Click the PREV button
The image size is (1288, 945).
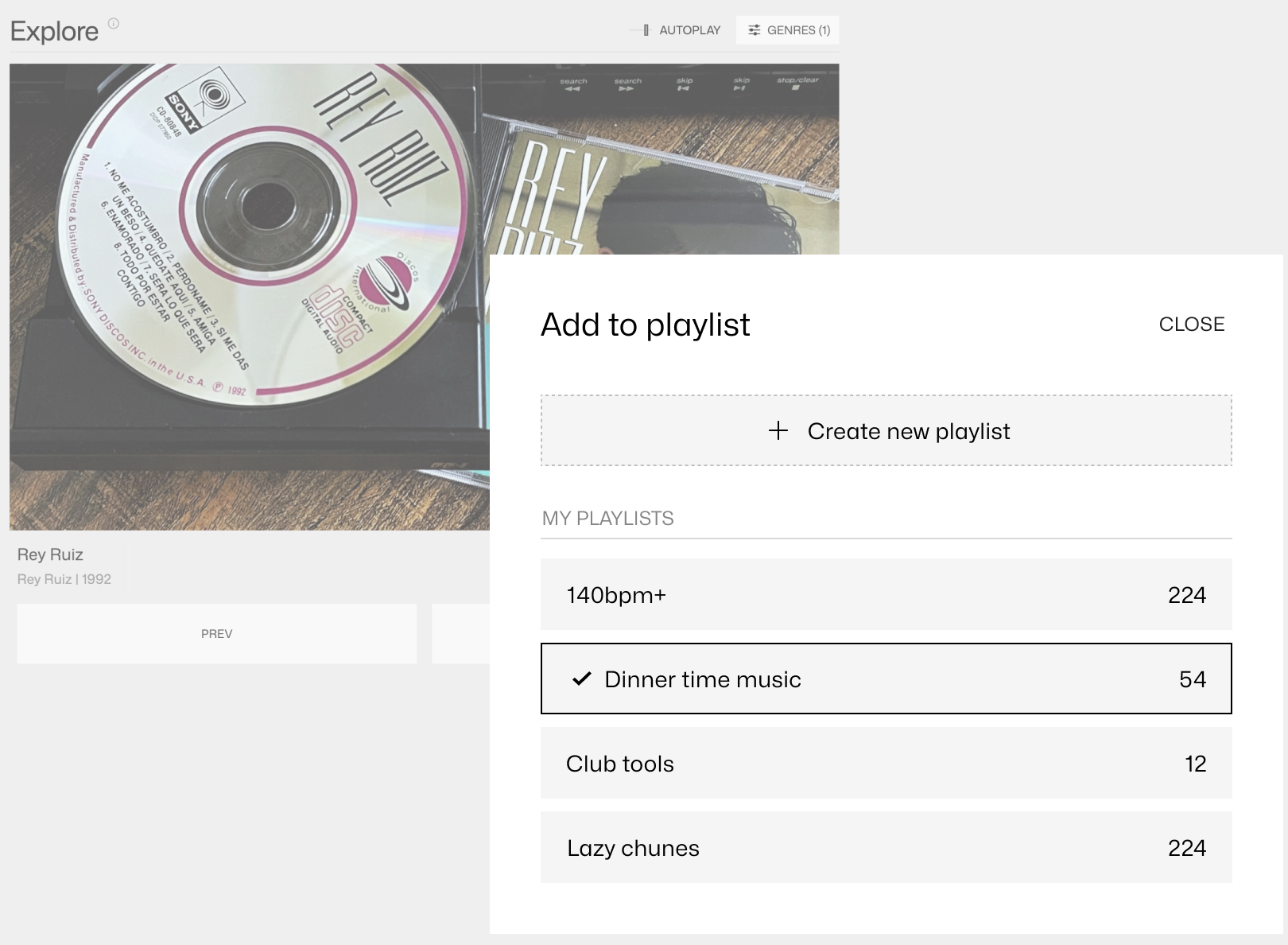click(217, 634)
